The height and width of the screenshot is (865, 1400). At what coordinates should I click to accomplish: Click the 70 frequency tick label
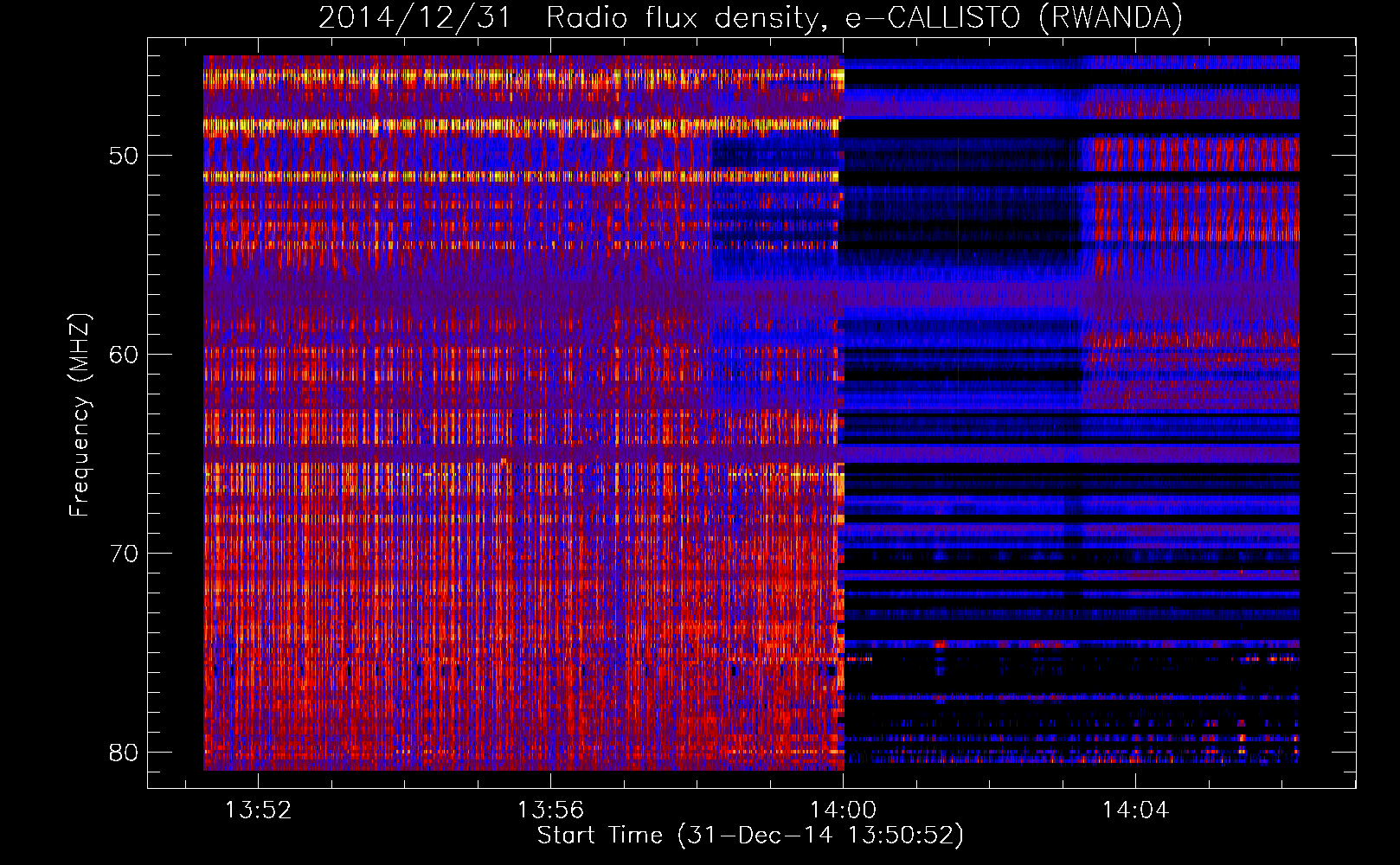pyautogui.click(x=124, y=554)
